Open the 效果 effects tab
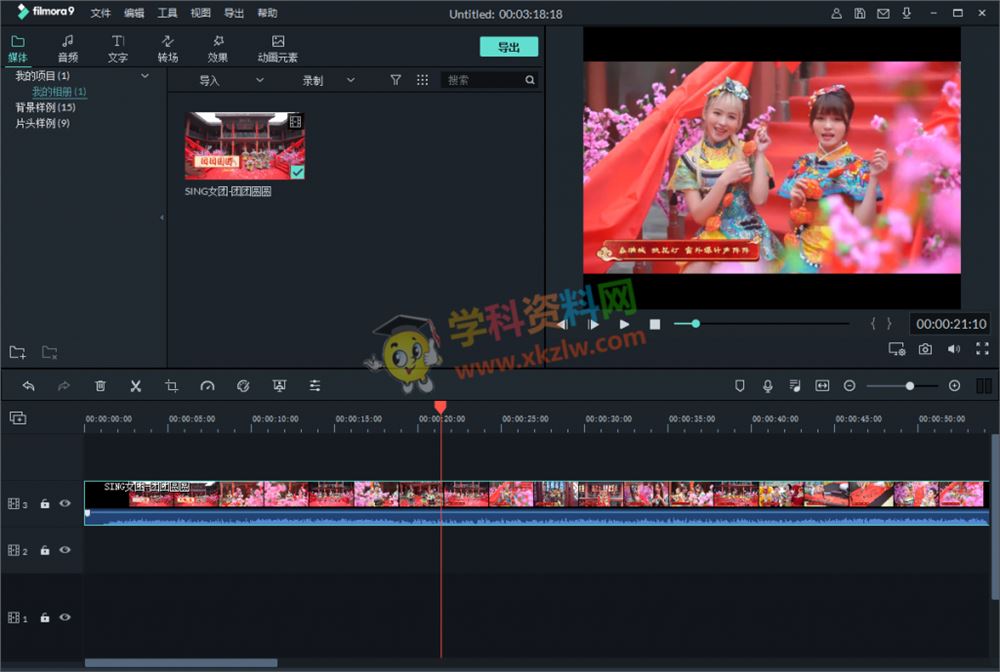 pyautogui.click(x=217, y=48)
